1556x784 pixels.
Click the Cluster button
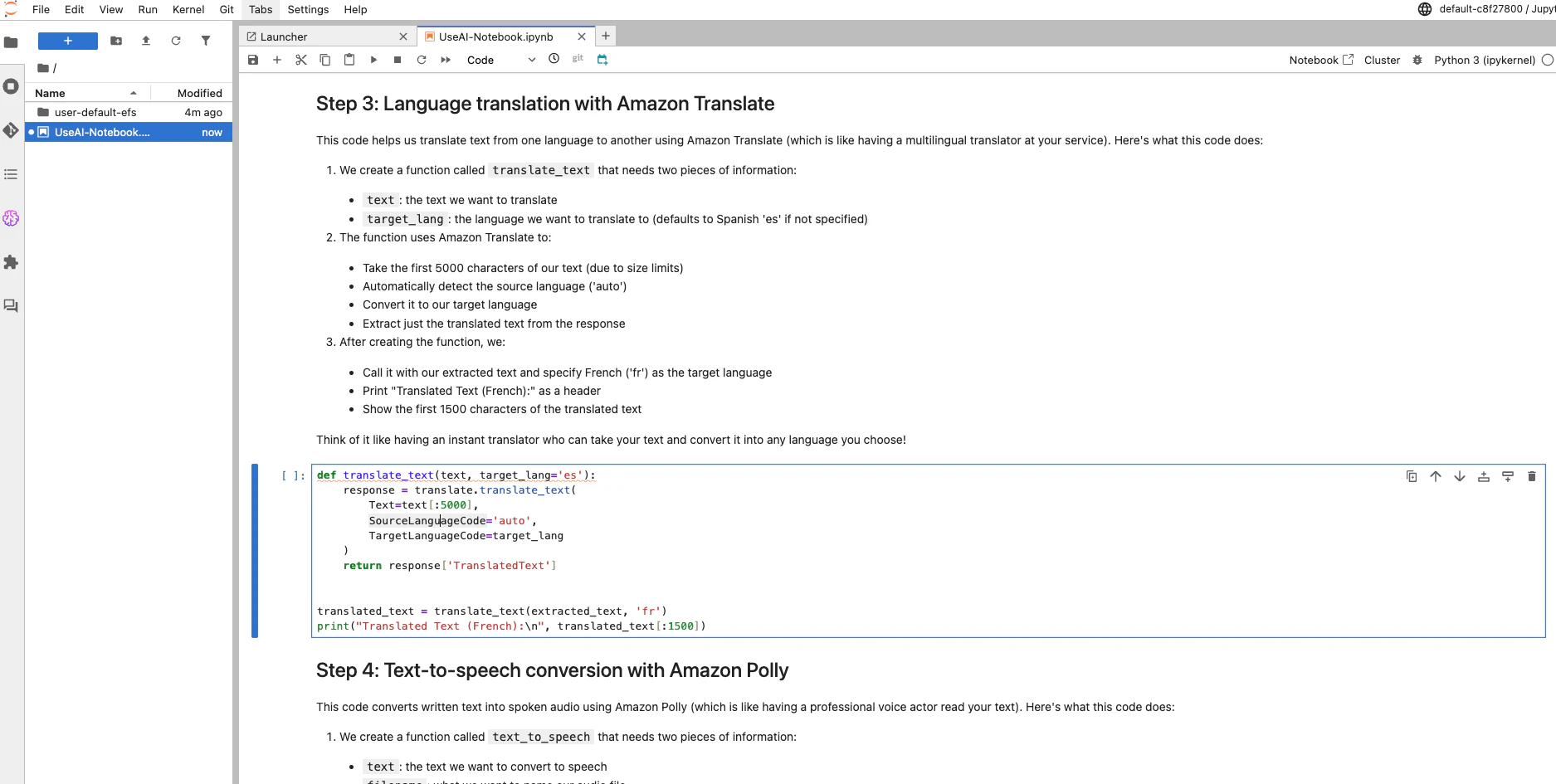(1382, 60)
